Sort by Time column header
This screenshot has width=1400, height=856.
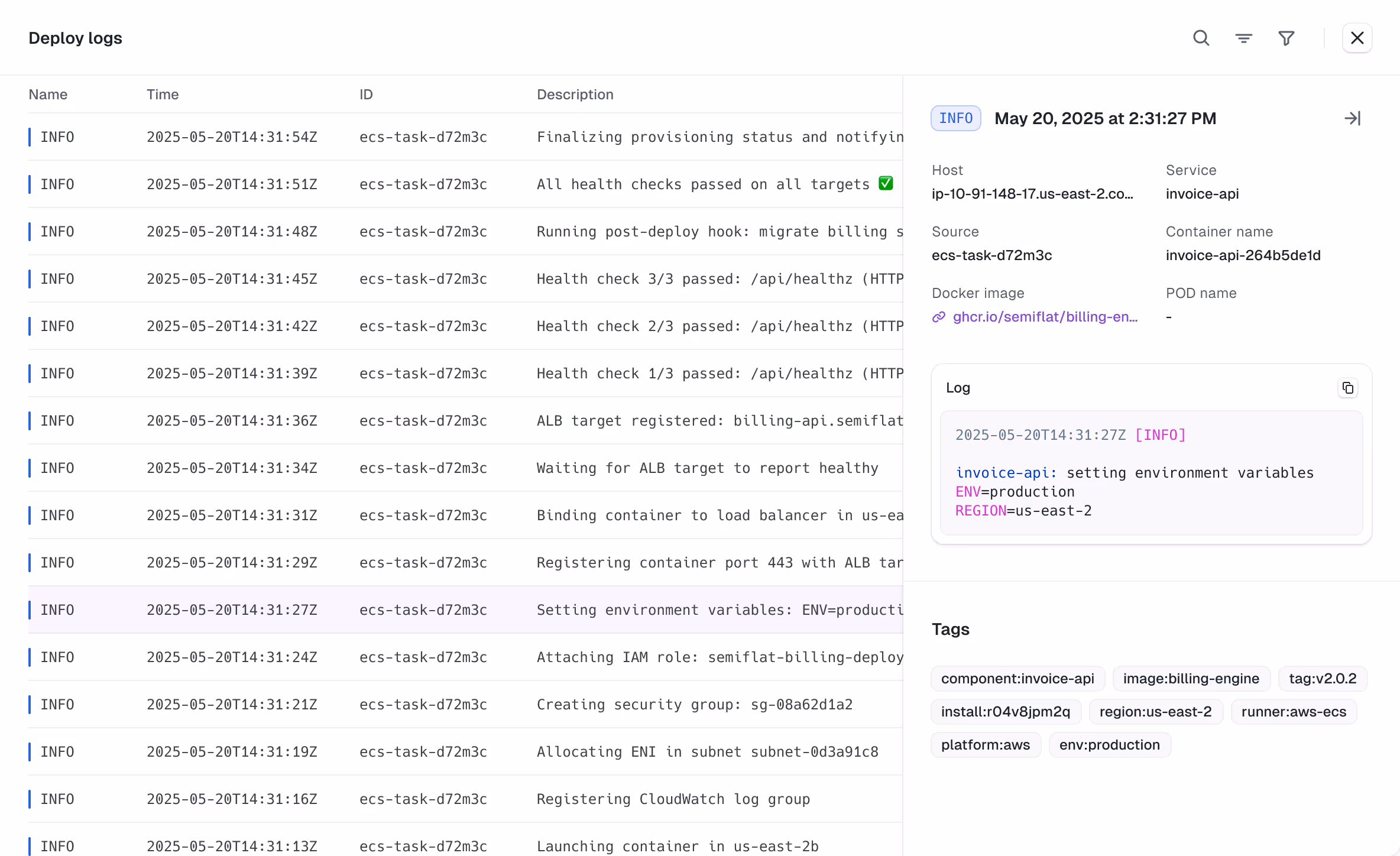[x=163, y=95]
